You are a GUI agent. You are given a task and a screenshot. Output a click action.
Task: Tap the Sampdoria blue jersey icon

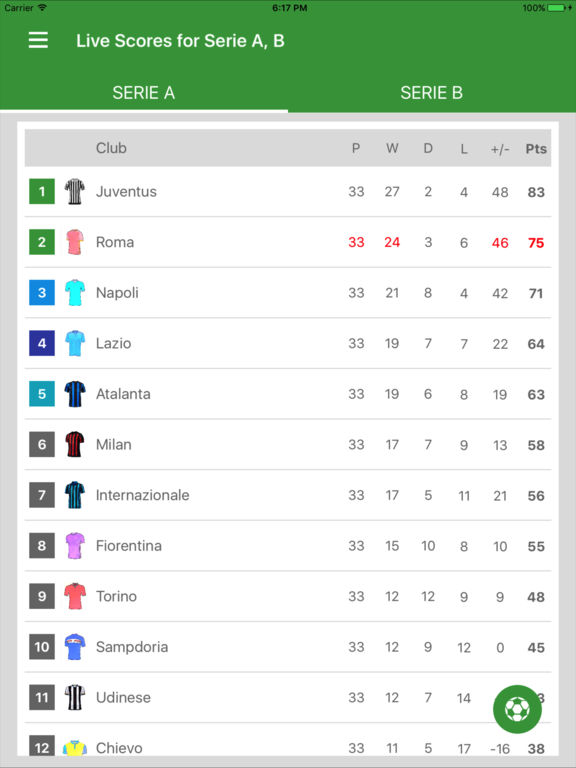[x=74, y=647]
